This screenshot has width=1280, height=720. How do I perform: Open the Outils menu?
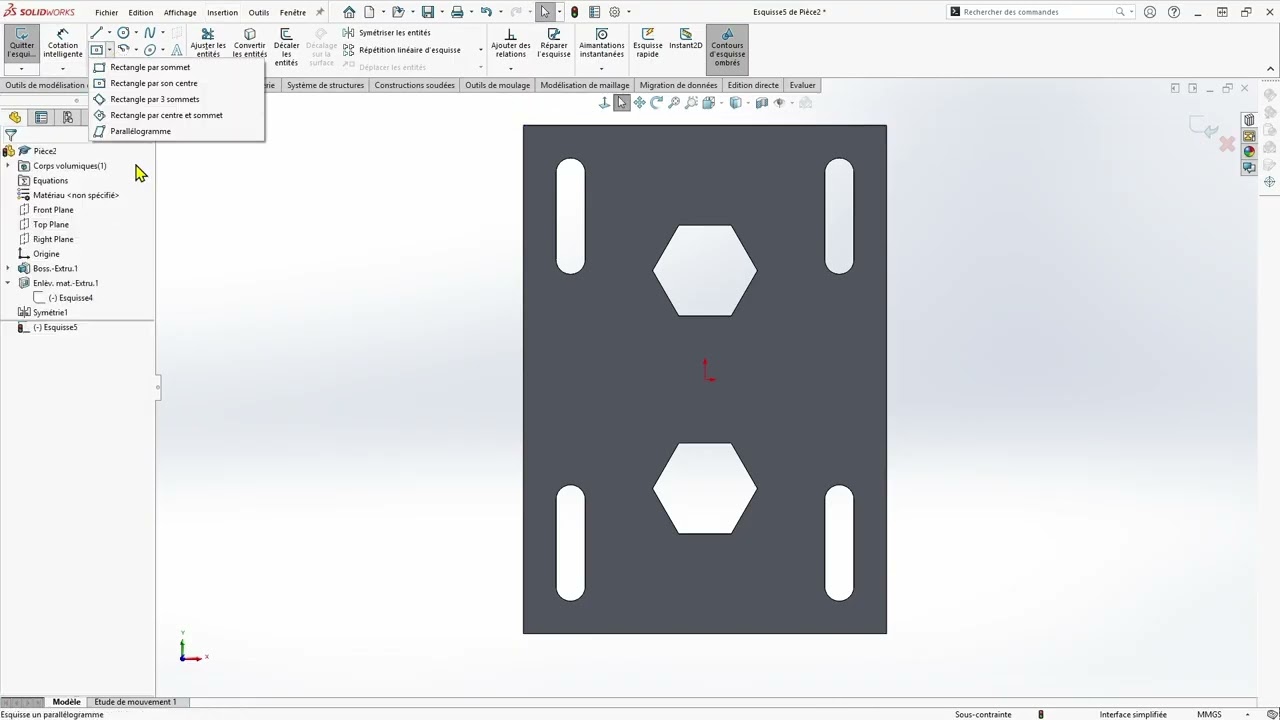point(259,12)
